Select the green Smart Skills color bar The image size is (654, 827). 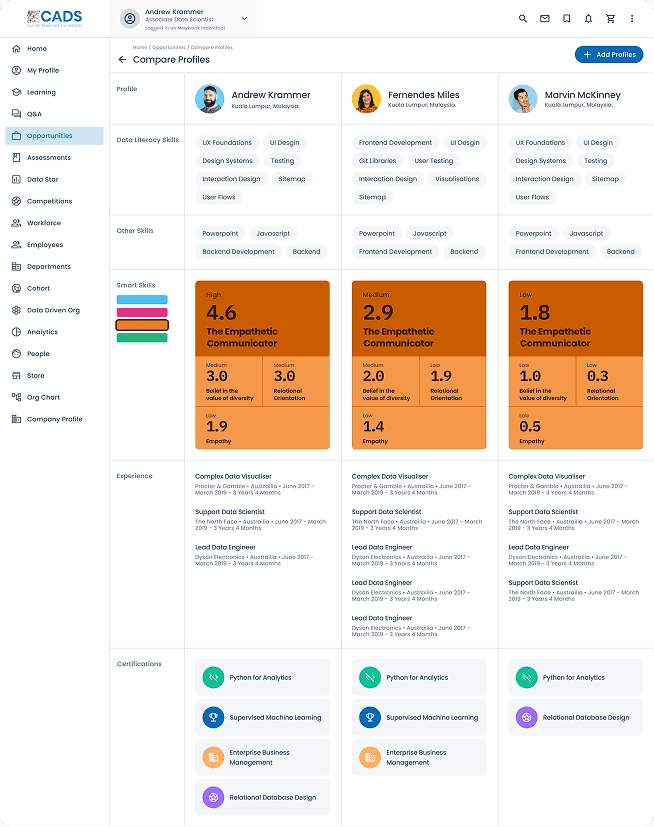pos(142,338)
